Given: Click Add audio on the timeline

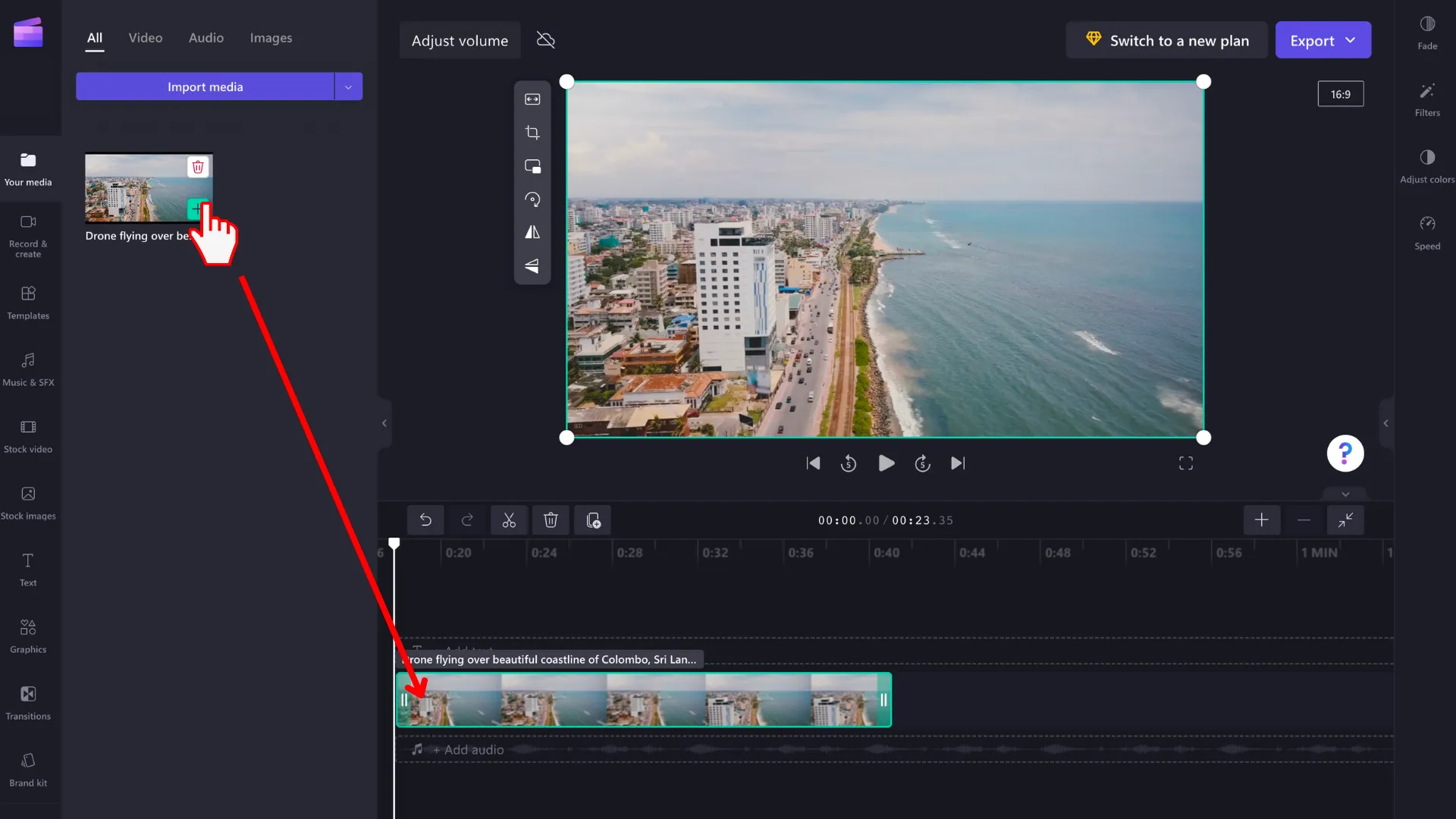Looking at the screenshot, I should point(468,749).
